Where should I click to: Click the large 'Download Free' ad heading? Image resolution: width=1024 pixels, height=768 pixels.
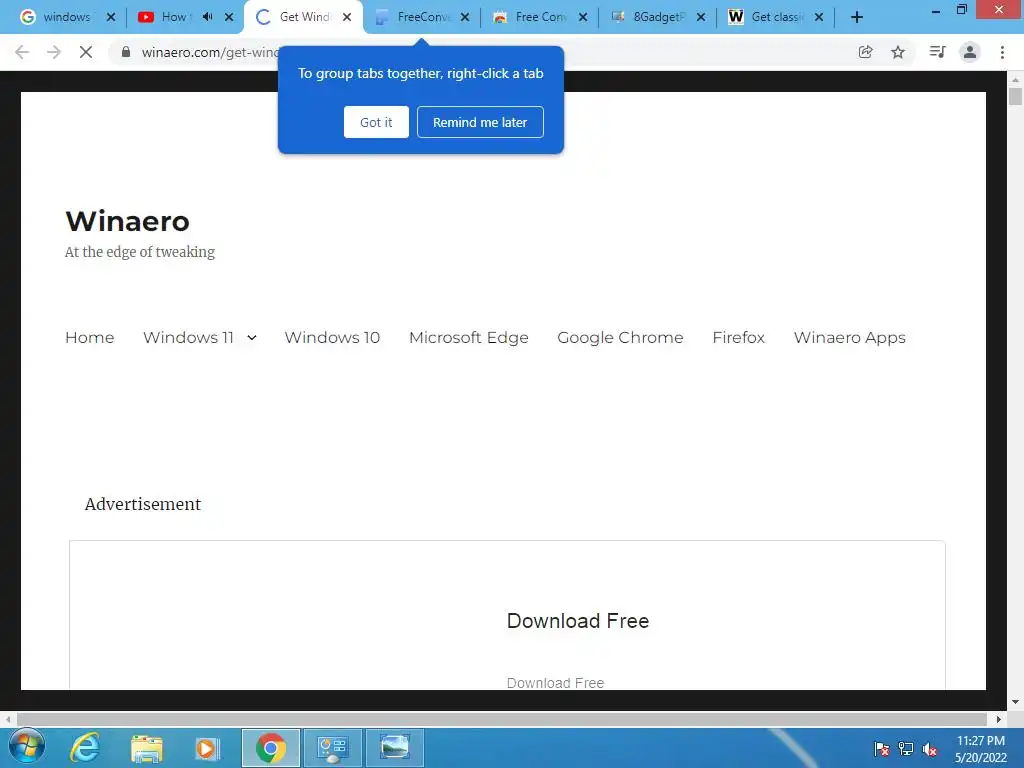coord(578,621)
